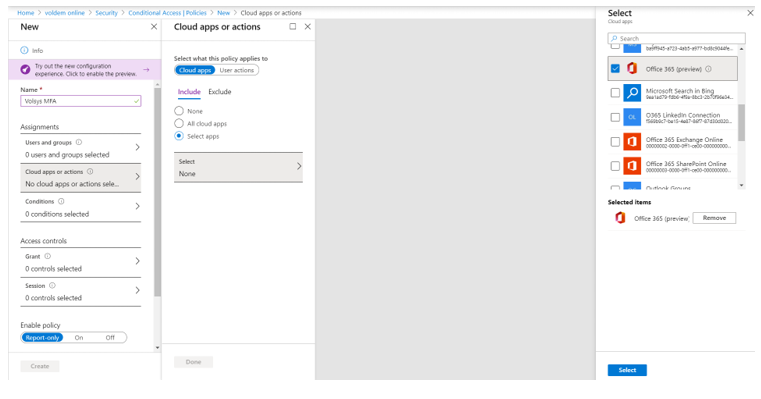
Task: Click O365 LinkedIn Connection app icon
Action: [x=632, y=117]
